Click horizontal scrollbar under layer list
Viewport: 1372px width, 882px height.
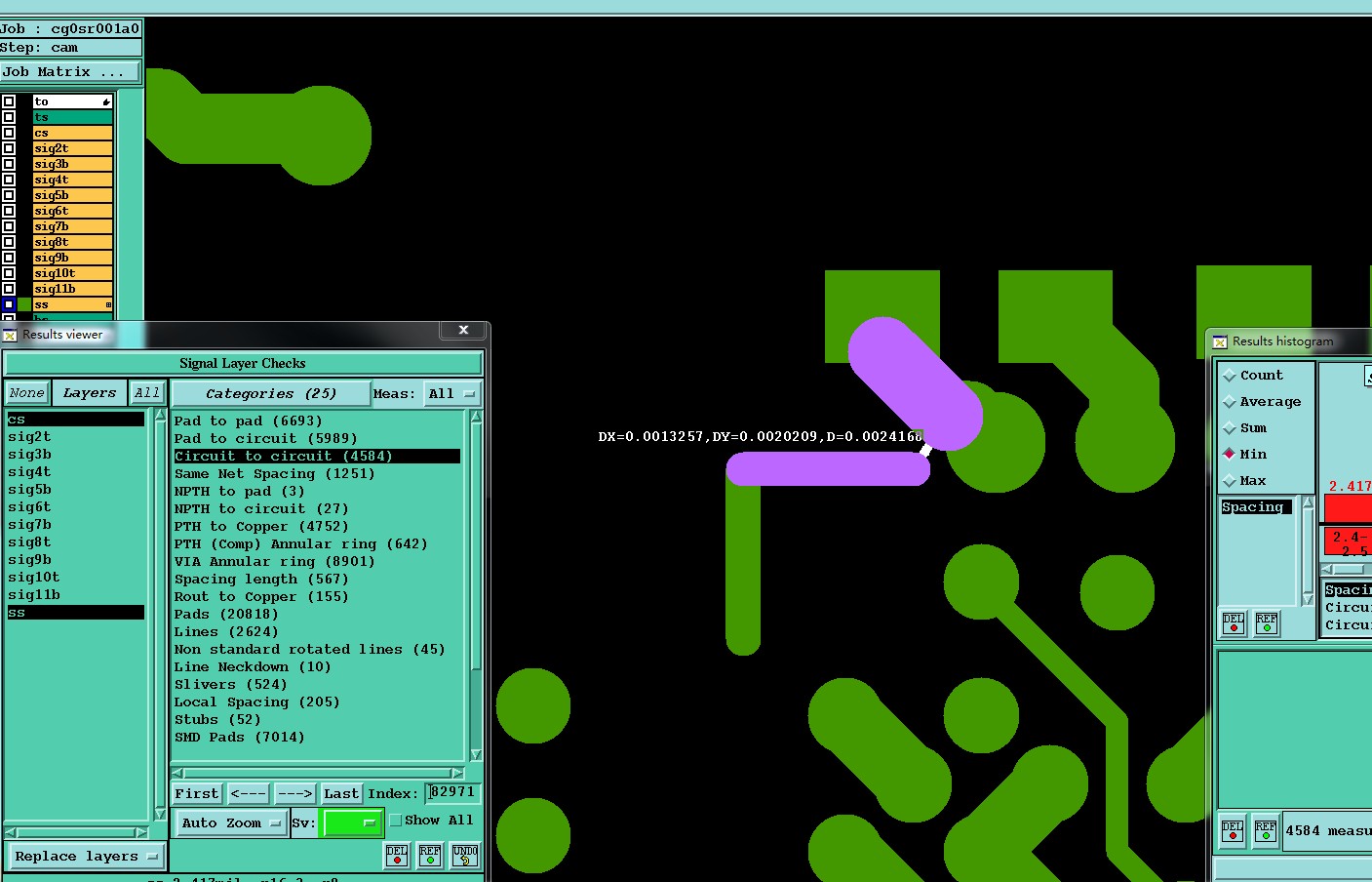click(x=76, y=832)
